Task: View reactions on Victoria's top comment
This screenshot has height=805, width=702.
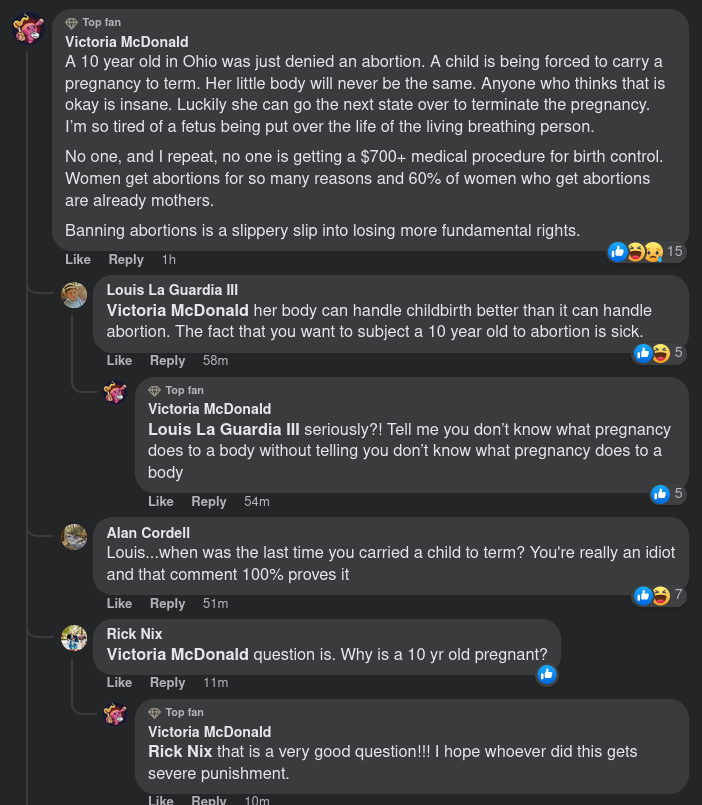Action: click(x=648, y=251)
